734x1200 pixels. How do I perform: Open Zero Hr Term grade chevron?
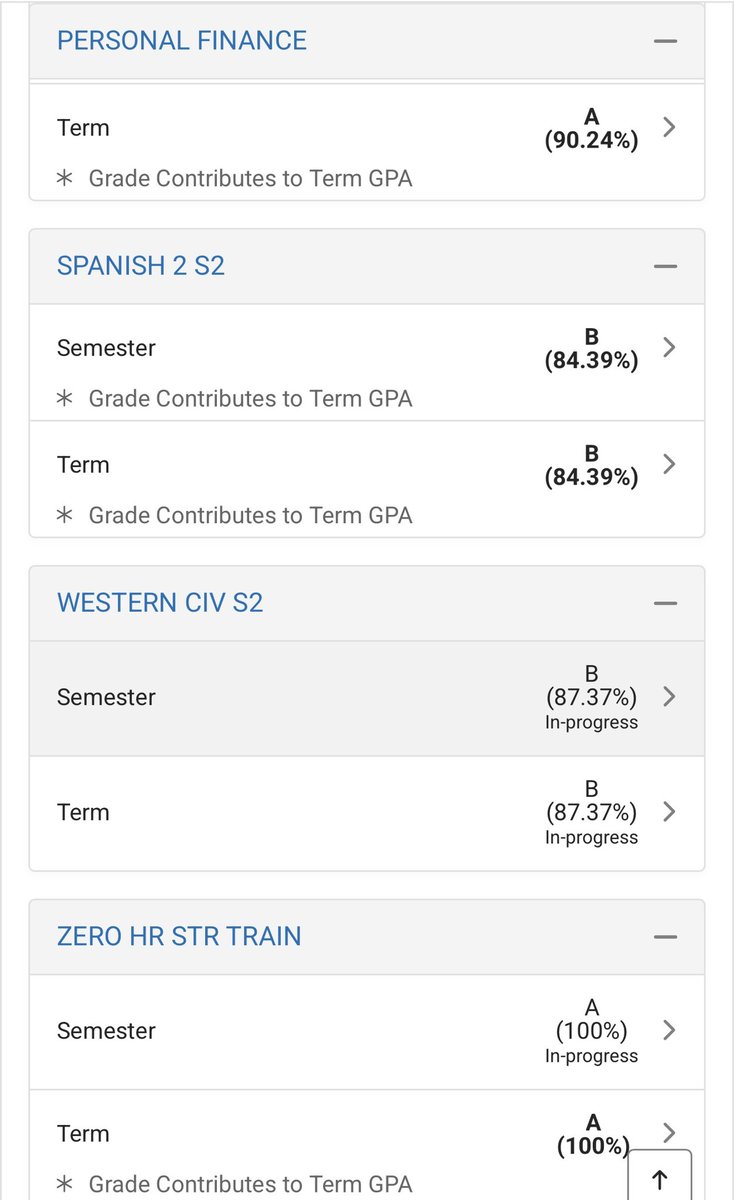[x=670, y=1132]
